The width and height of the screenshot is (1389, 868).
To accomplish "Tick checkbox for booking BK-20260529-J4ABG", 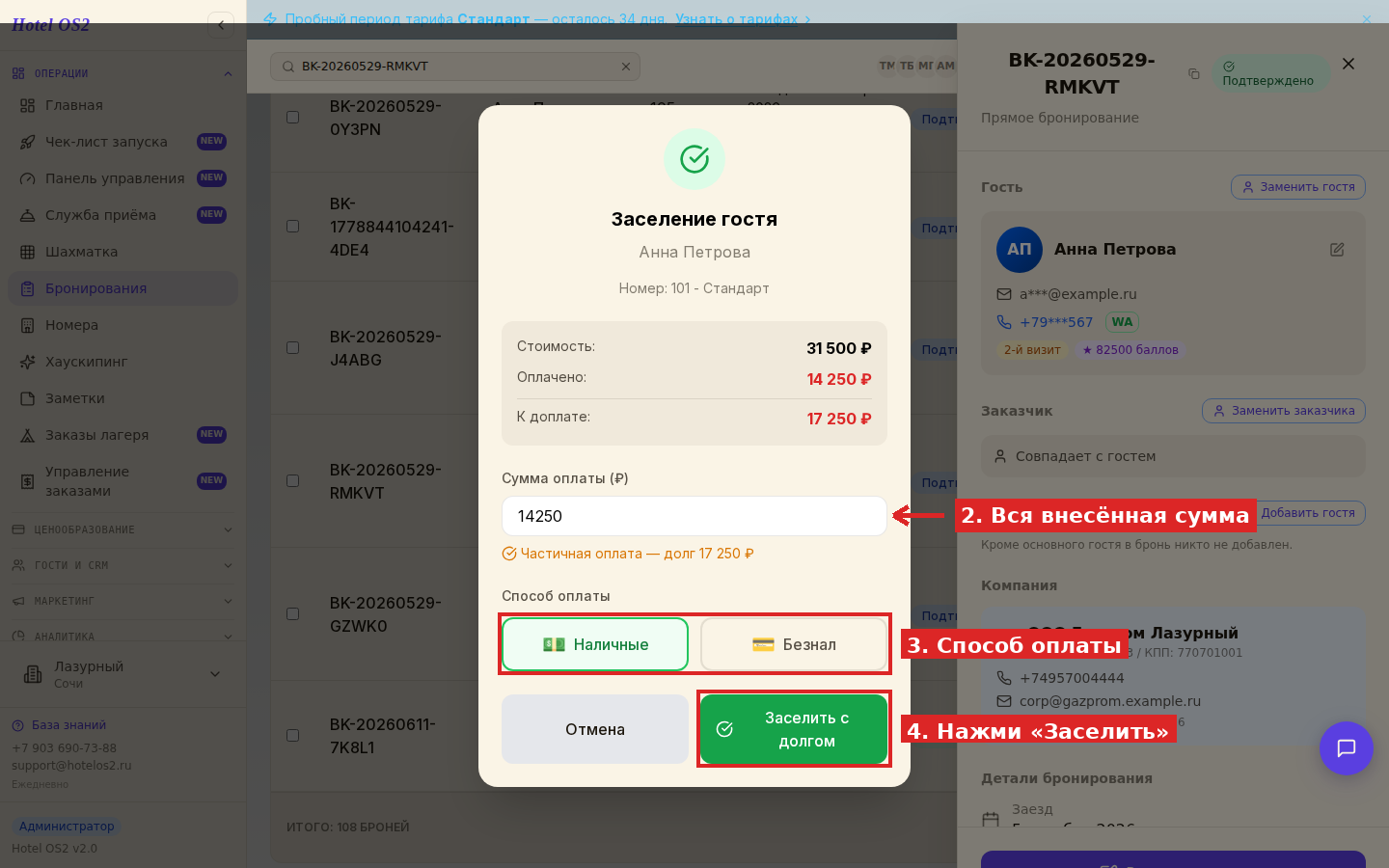I will coord(292,347).
